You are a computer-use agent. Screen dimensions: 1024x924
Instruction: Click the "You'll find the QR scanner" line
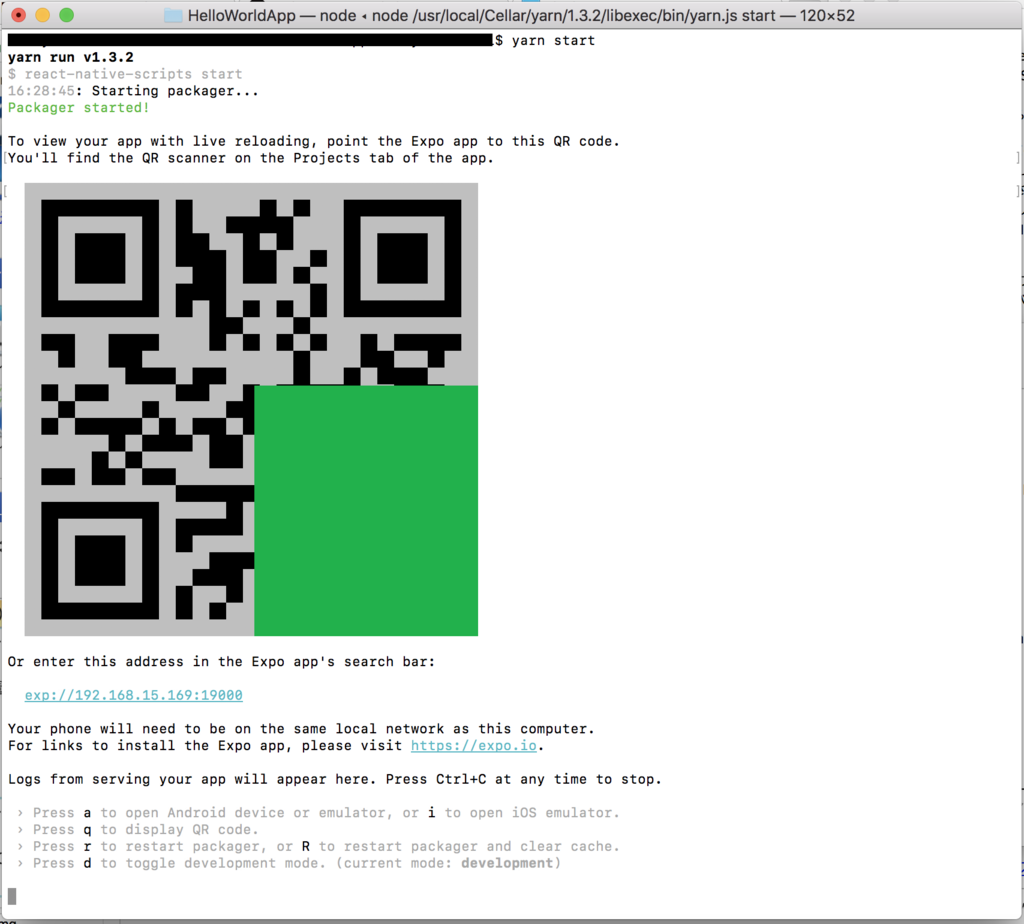(x=251, y=158)
